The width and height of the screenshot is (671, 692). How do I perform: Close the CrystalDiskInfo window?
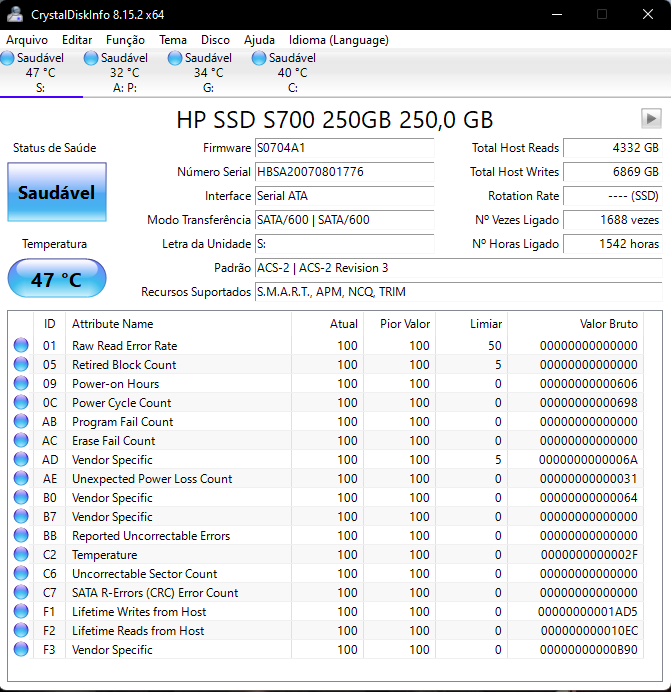(648, 15)
